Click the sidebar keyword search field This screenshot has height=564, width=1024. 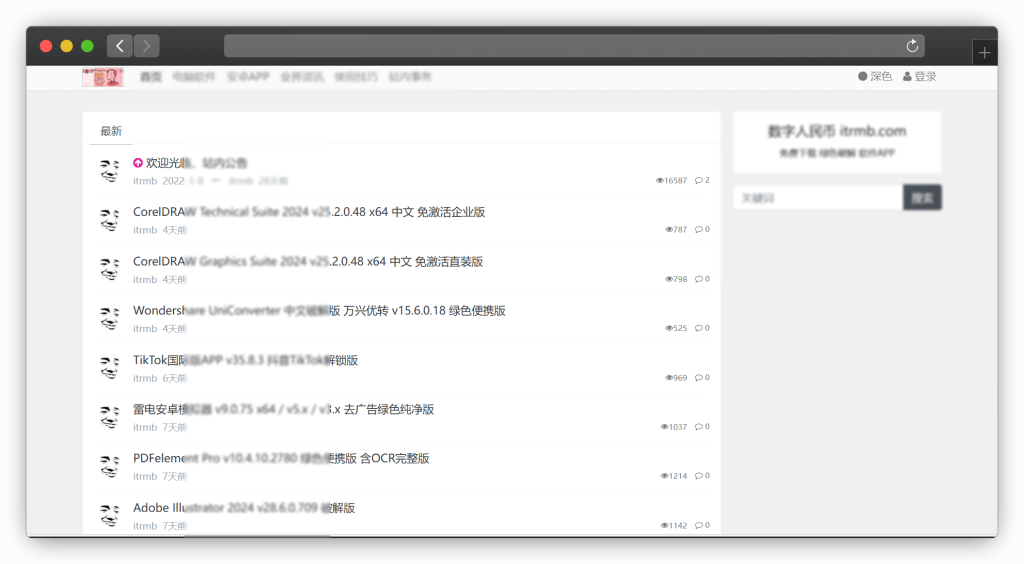[x=818, y=197]
